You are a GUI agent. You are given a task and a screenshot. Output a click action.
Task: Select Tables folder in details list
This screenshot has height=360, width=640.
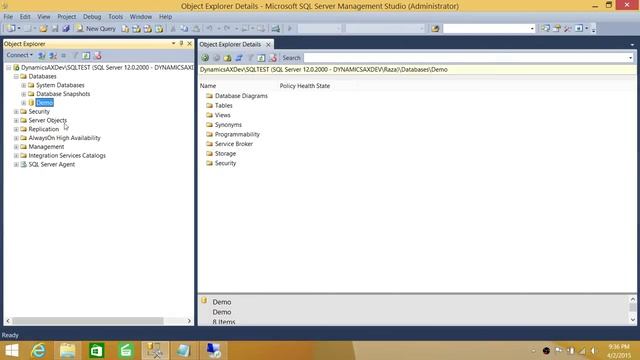tap(223, 106)
